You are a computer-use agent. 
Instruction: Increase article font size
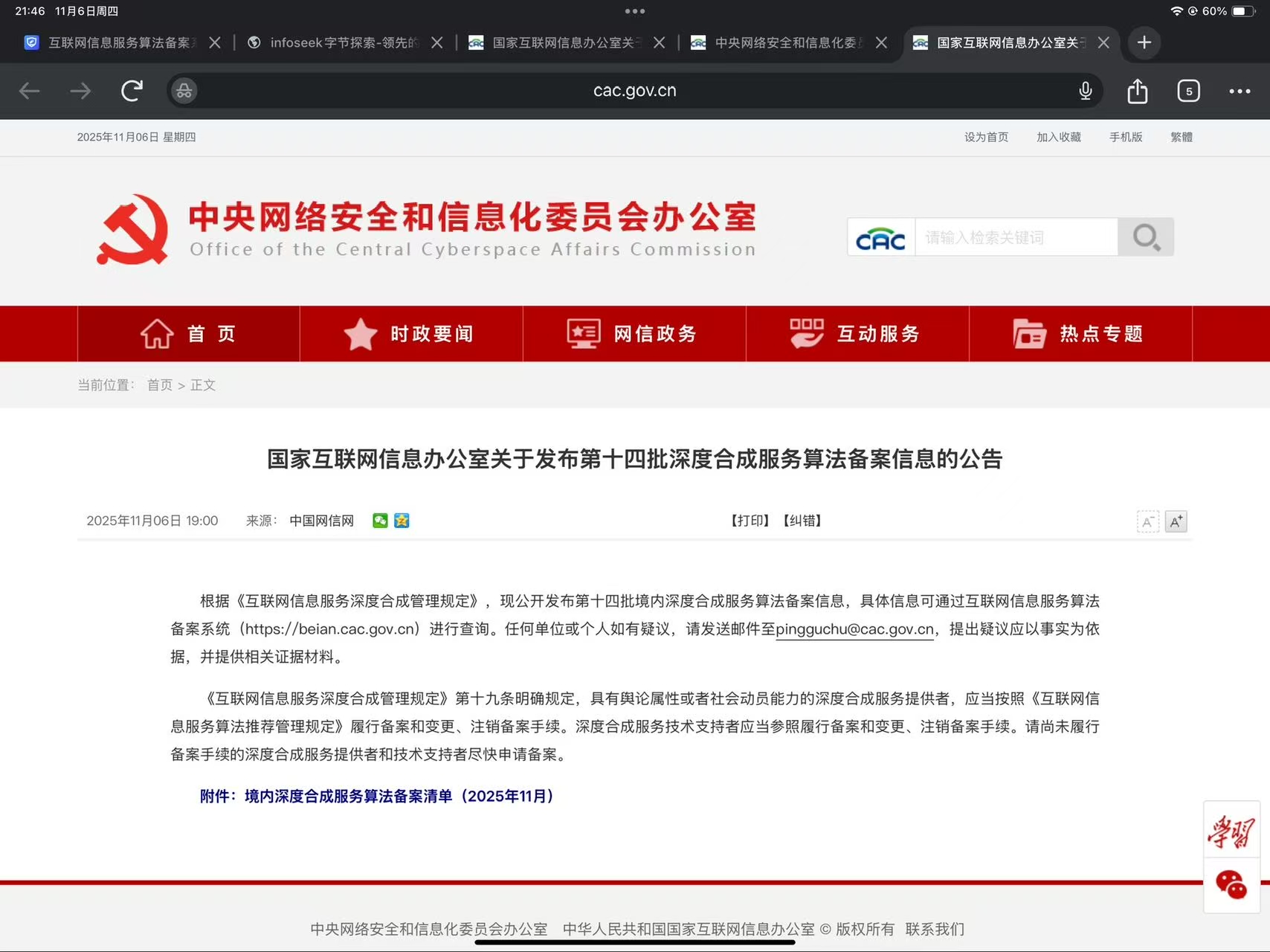(x=1176, y=521)
